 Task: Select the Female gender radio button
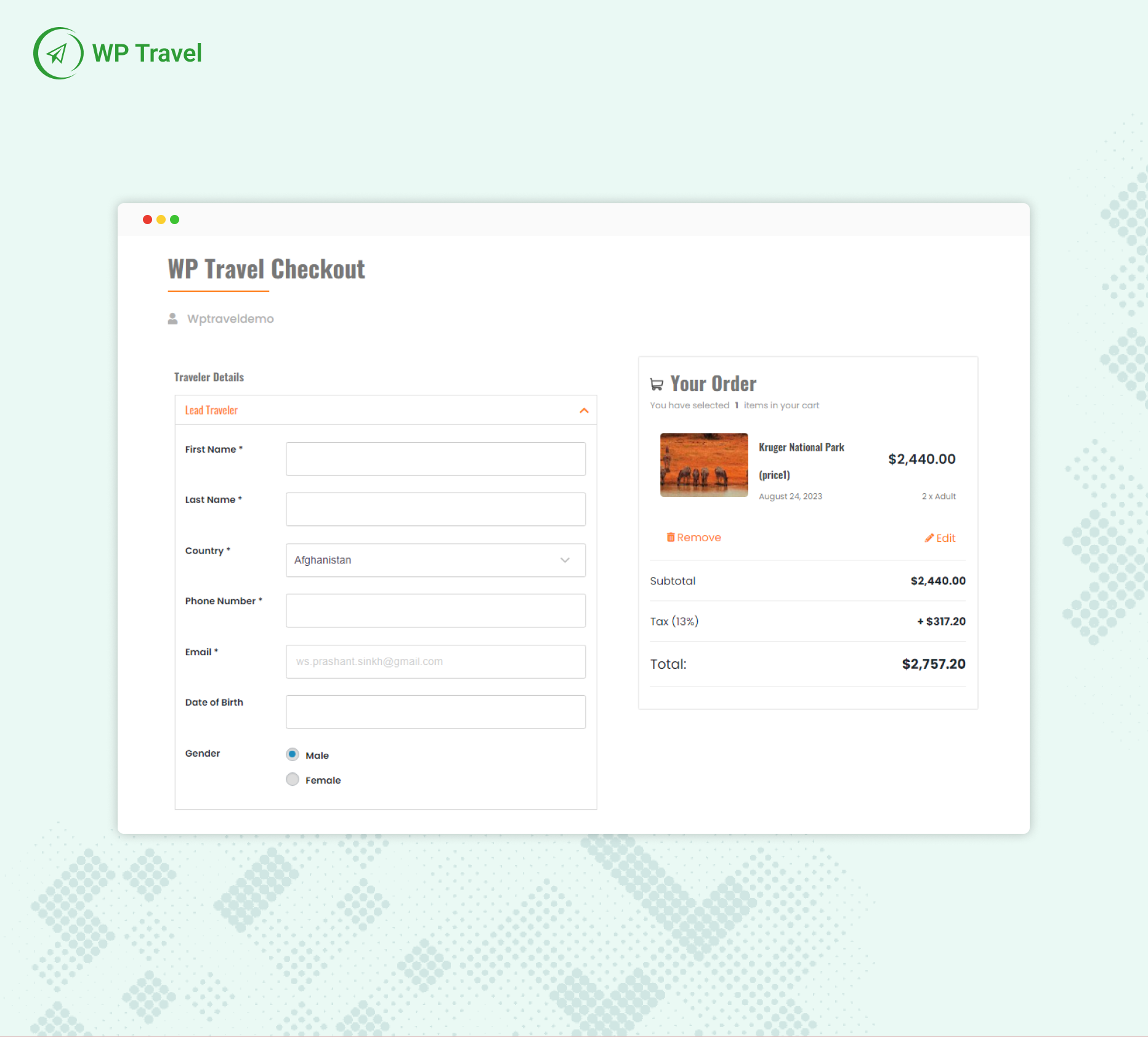293,779
